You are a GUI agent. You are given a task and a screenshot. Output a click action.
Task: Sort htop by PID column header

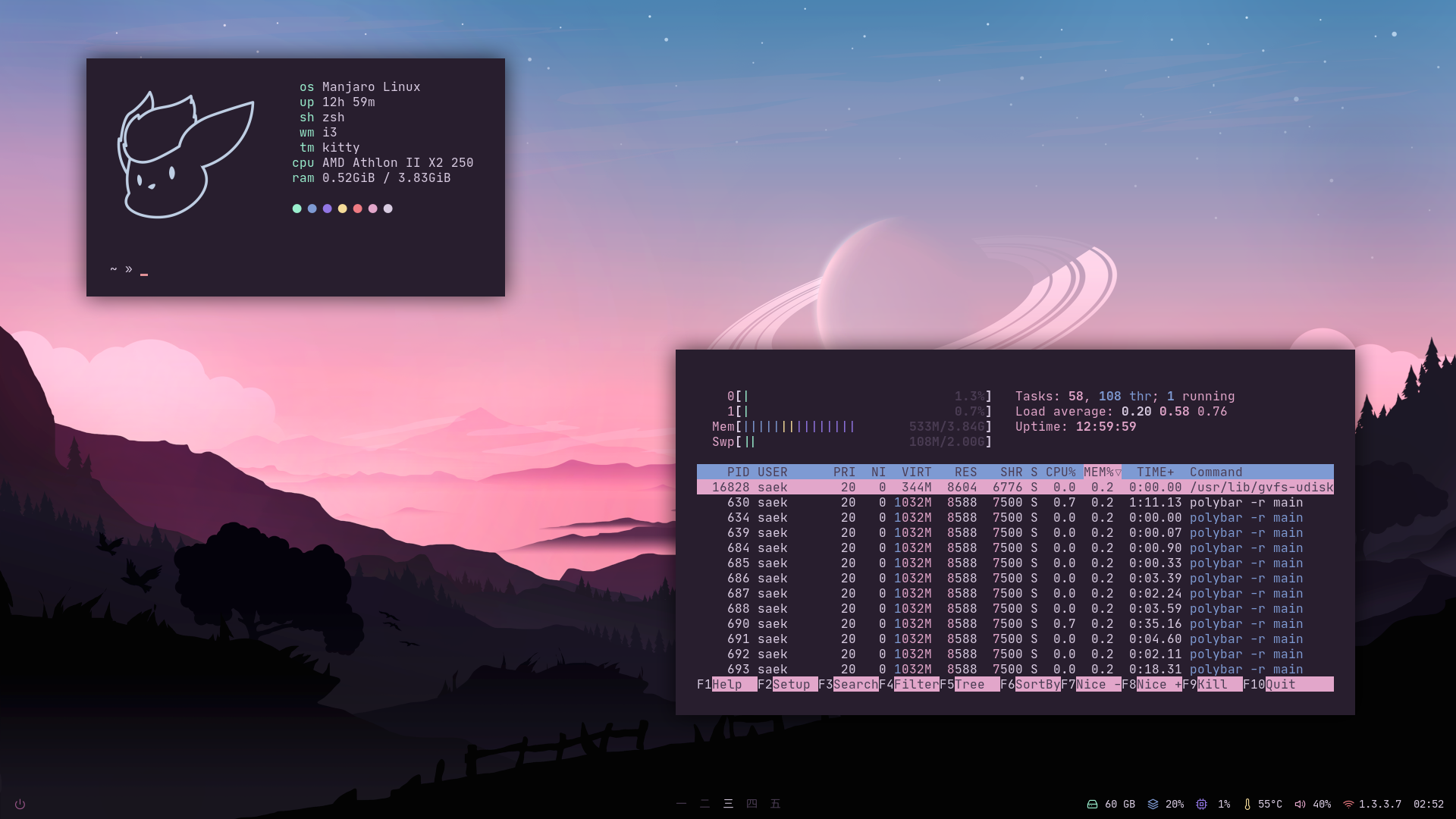(x=738, y=472)
